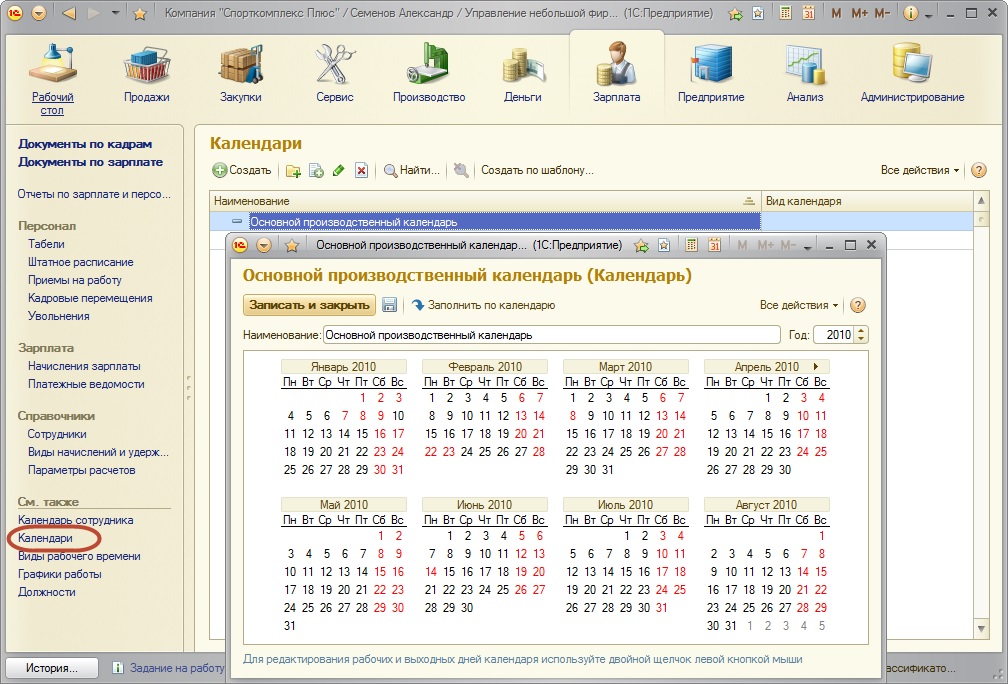Viewport: 1008px width, 684px height.
Task: Open Графики работы link in sidebar
Action: click(x=60, y=574)
